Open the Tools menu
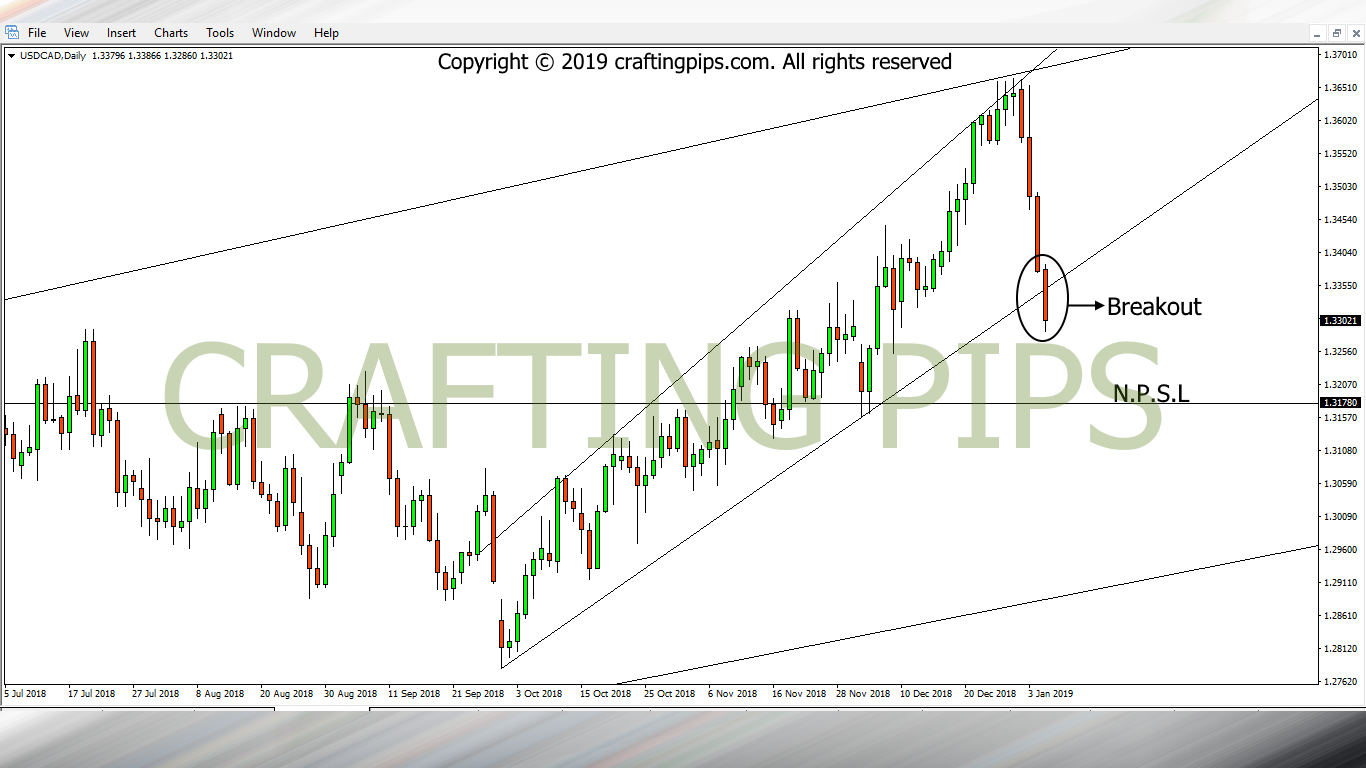 click(220, 33)
